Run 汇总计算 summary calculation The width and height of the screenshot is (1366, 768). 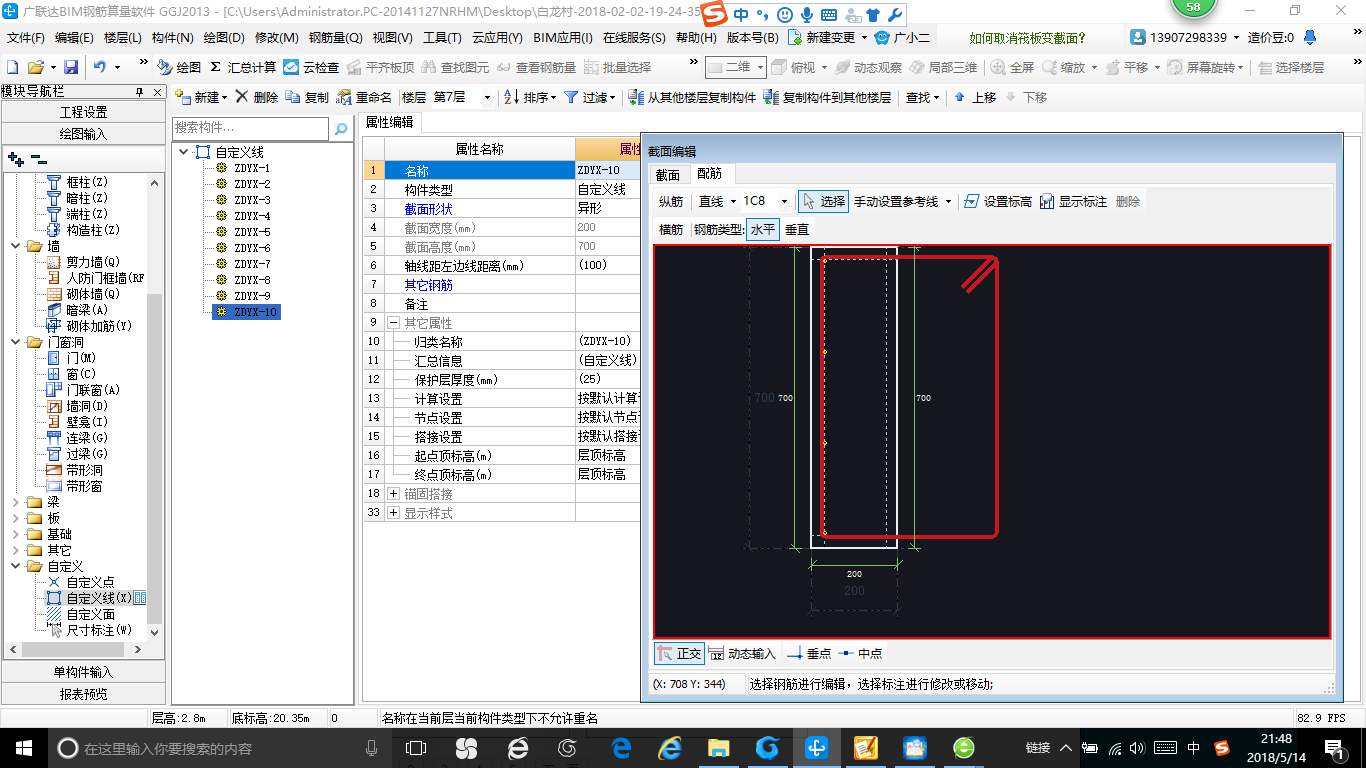[243, 67]
